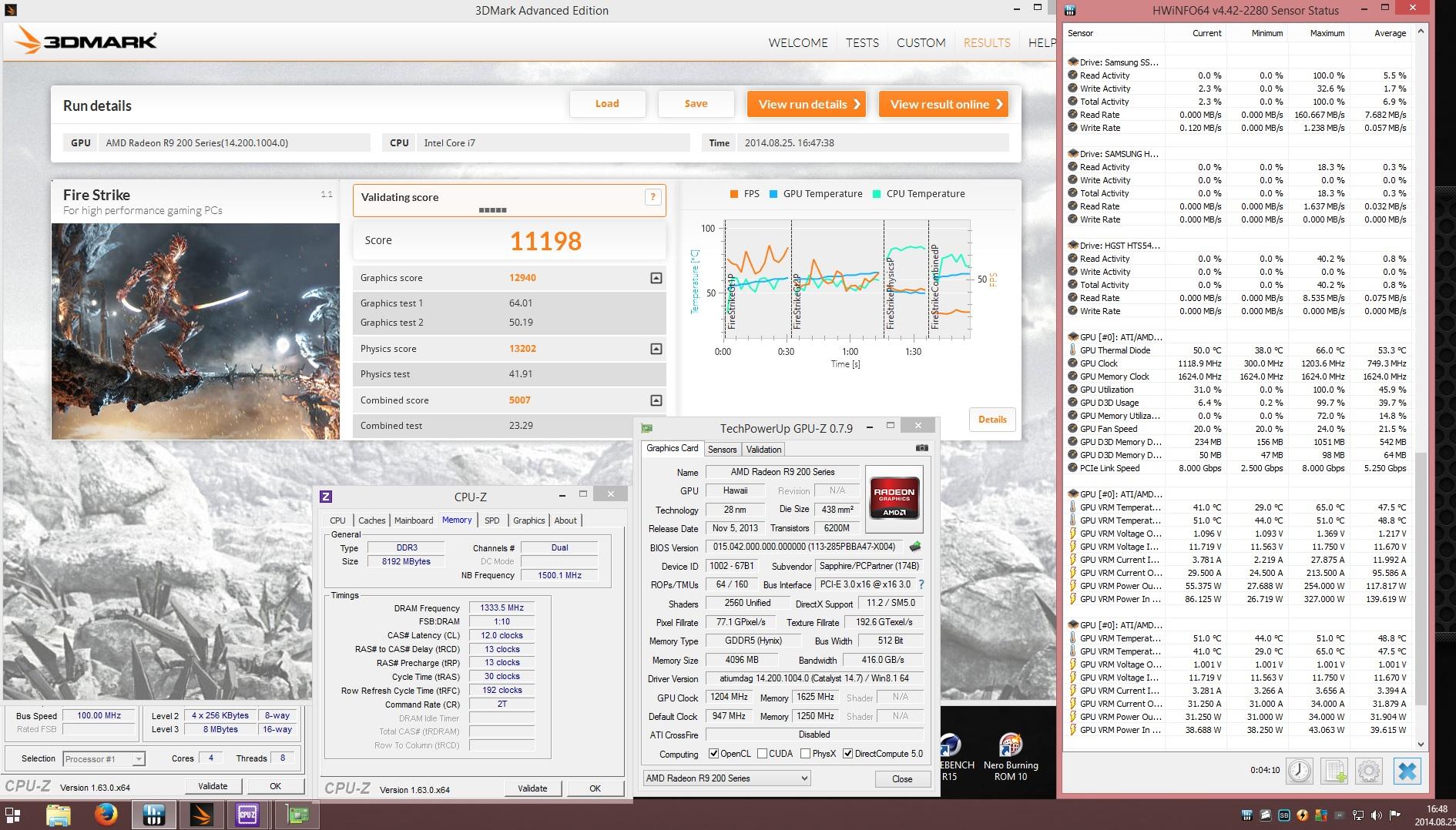Screen dimensions: 1456x830
Task: Click the network tray icon
Action: pos(1358,815)
